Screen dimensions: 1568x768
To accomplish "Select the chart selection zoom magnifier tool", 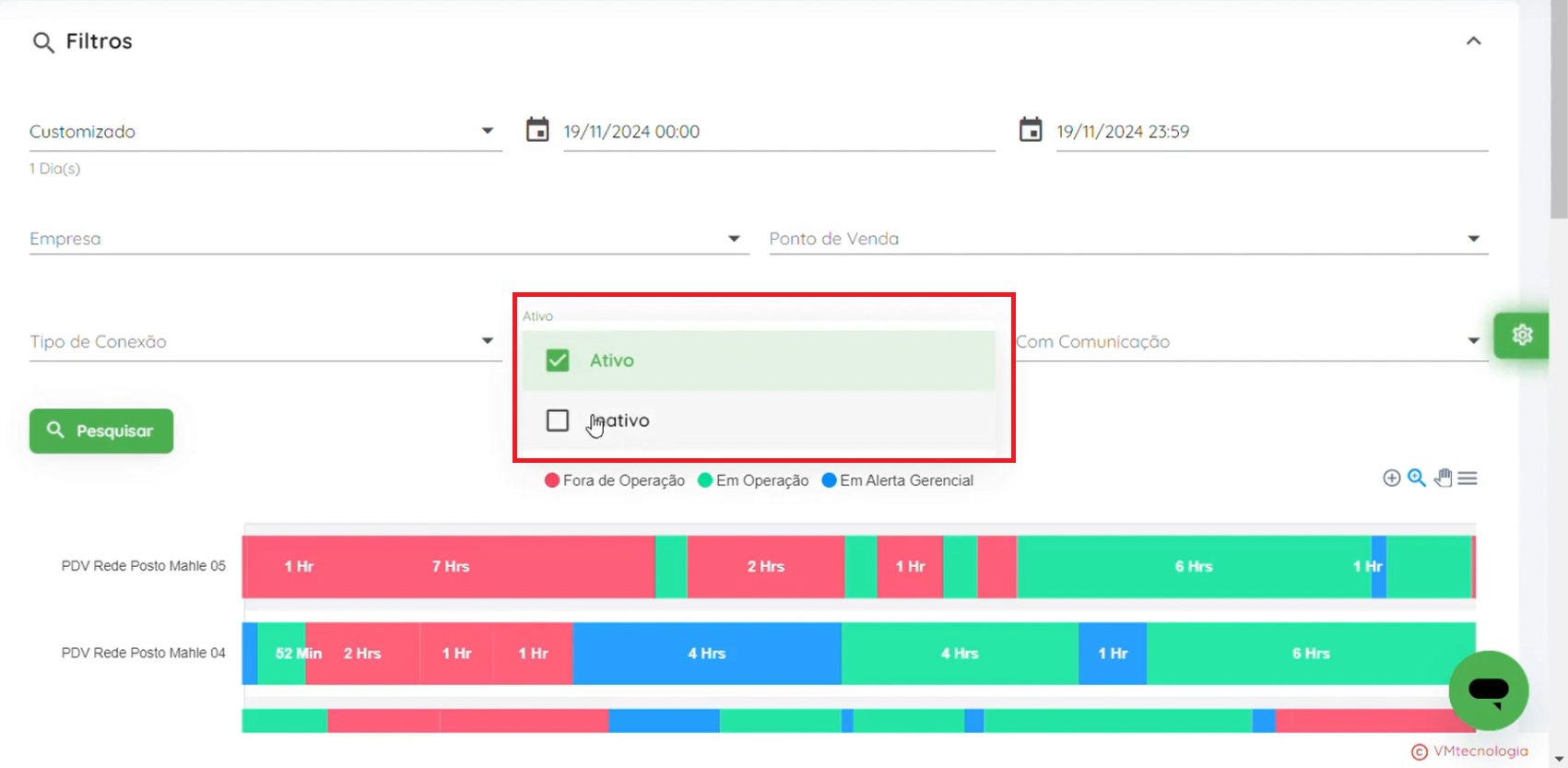I will point(1417,478).
